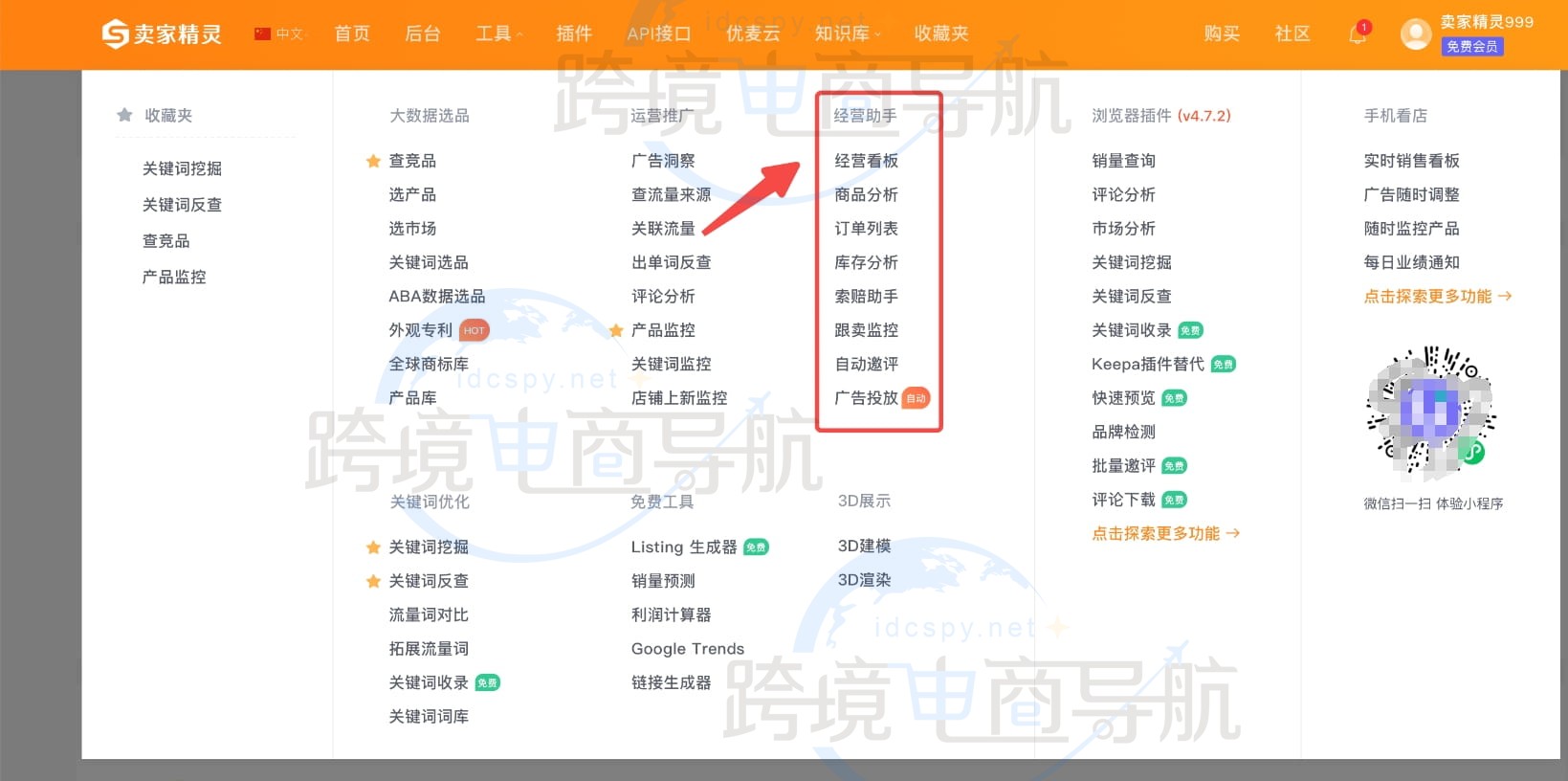
Task: Open 库存分析 under 经营助手
Action: point(867,262)
